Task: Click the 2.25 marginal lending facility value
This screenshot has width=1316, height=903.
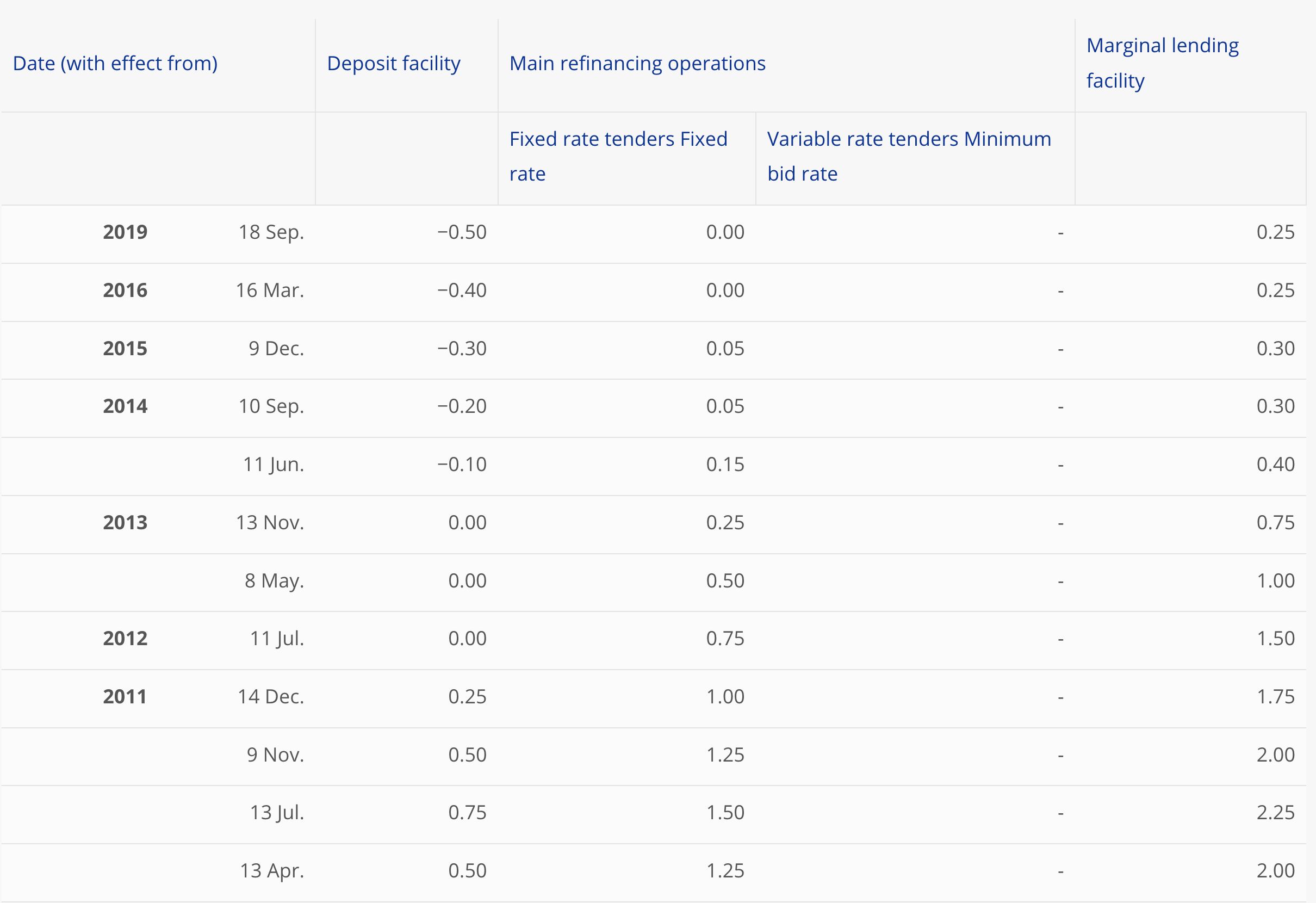Action: (x=1275, y=812)
